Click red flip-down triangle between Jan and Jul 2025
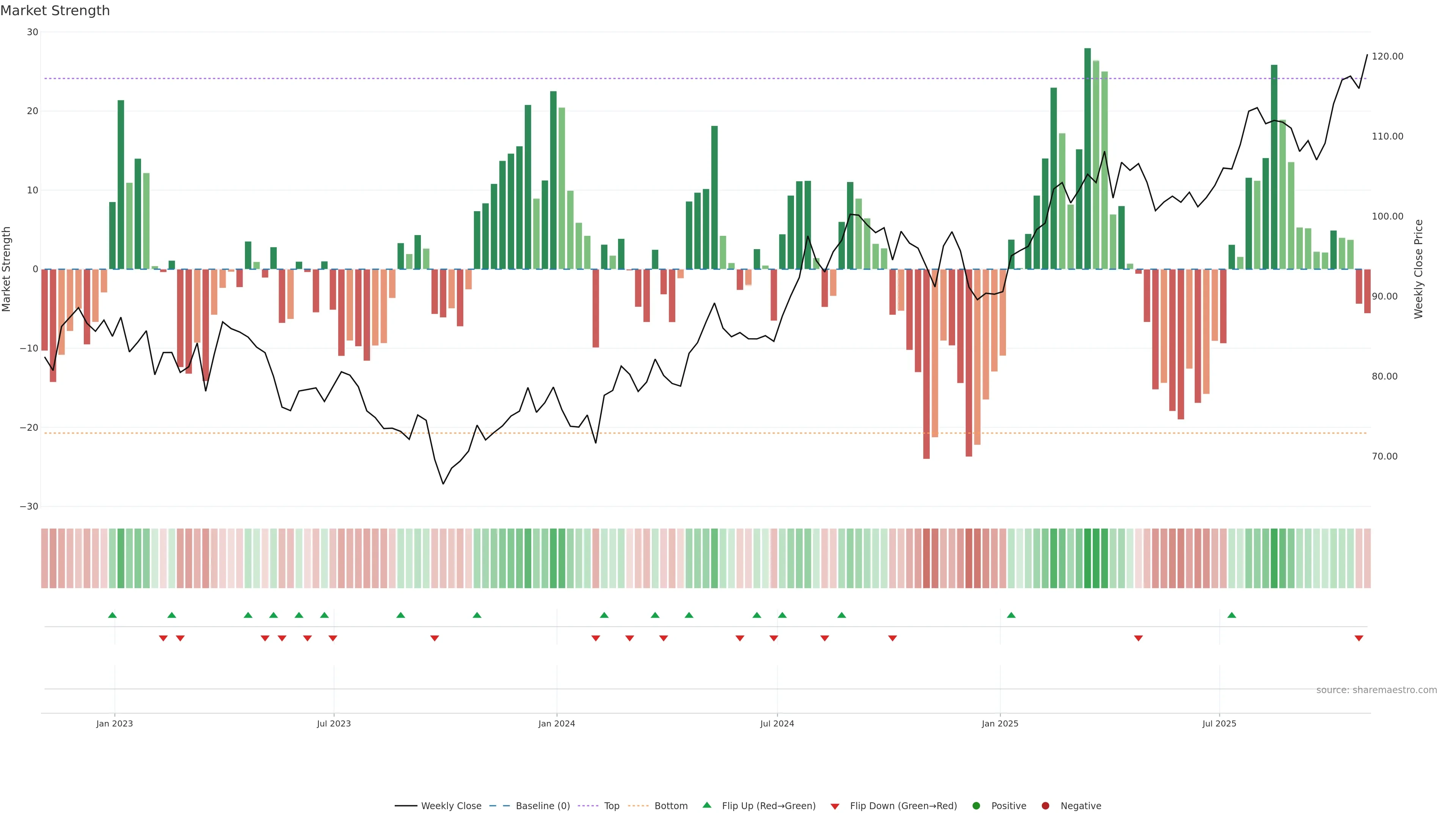This screenshot has width=1456, height=819. (x=1138, y=638)
